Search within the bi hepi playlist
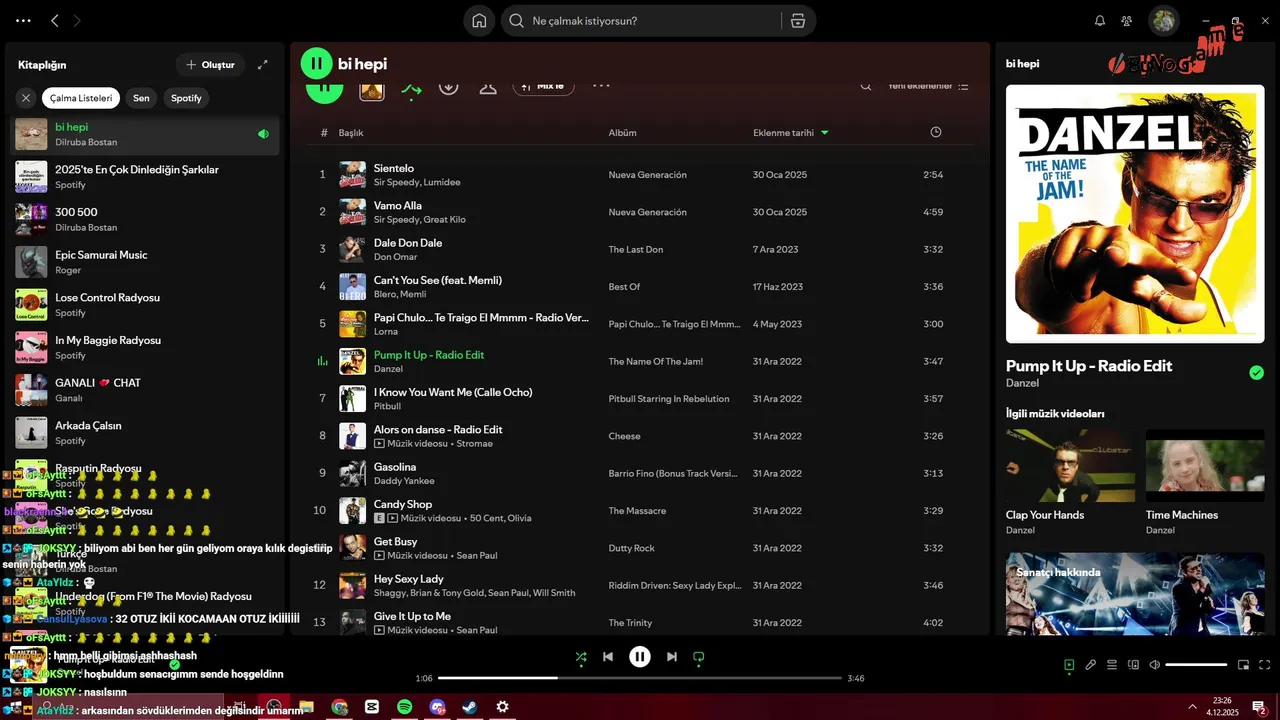Image resolution: width=1280 pixels, height=720 pixels. 866,87
